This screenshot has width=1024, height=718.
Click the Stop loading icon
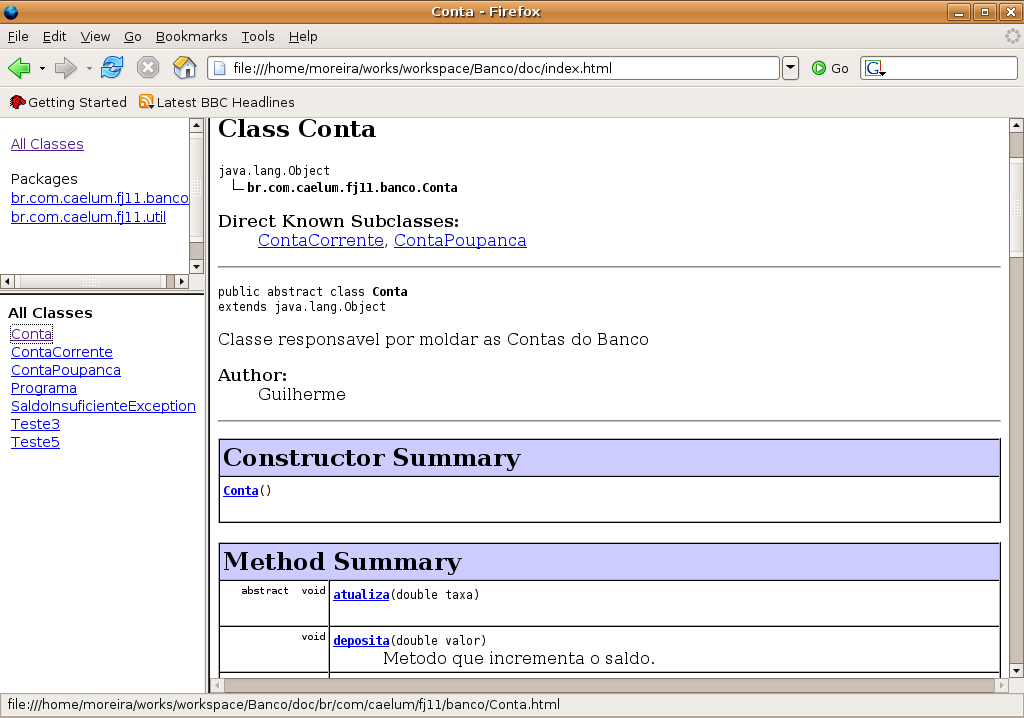click(148, 68)
